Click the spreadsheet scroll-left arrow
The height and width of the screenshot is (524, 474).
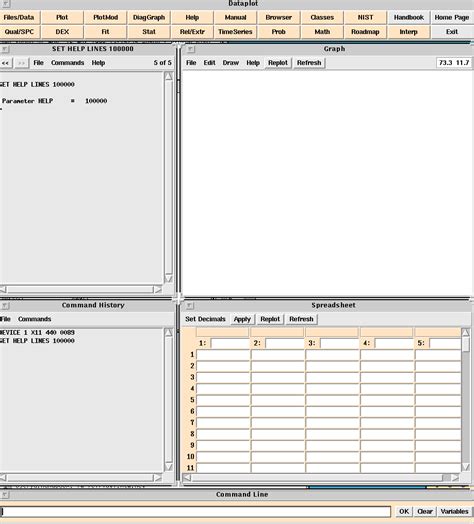(187, 478)
